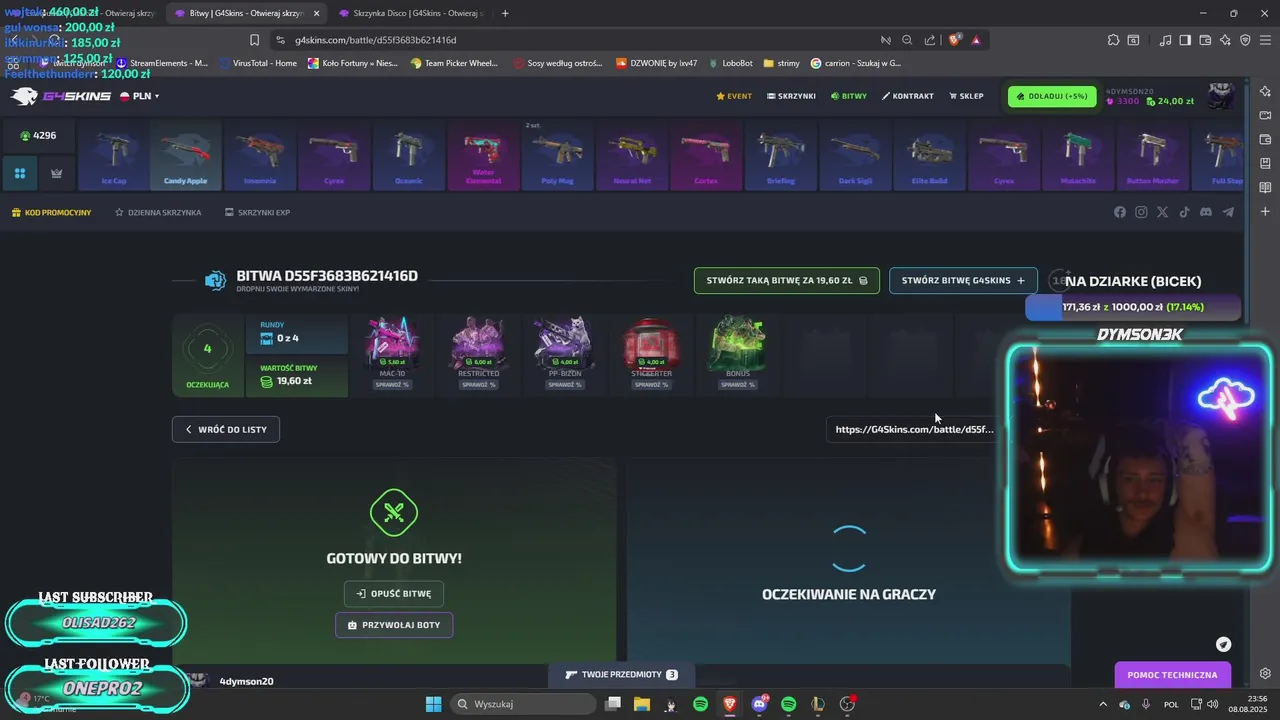Open File Explorer from taskbar
This screenshot has height=720, width=1280.
641,704
